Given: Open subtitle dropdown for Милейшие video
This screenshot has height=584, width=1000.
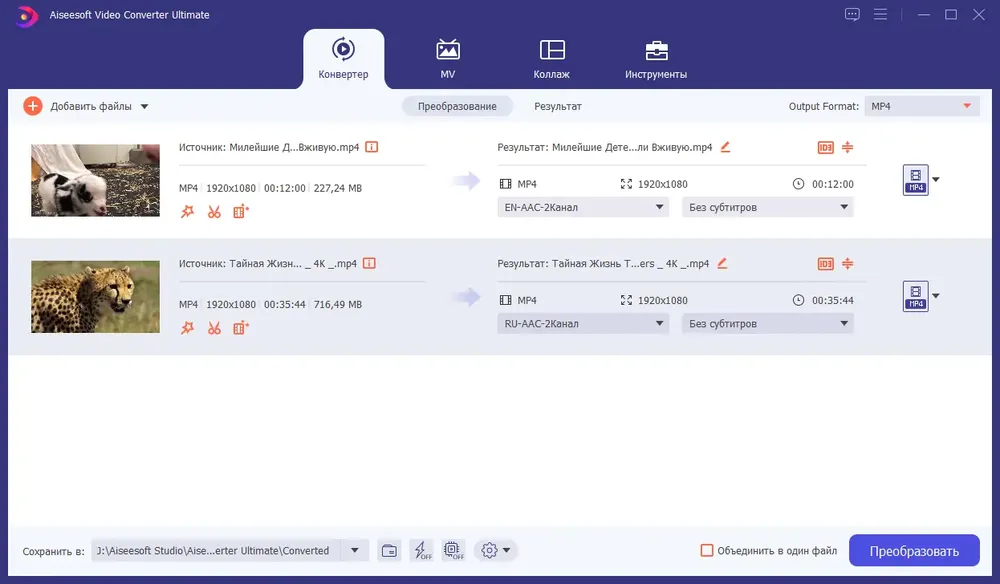Looking at the screenshot, I should pyautogui.click(x=768, y=207).
